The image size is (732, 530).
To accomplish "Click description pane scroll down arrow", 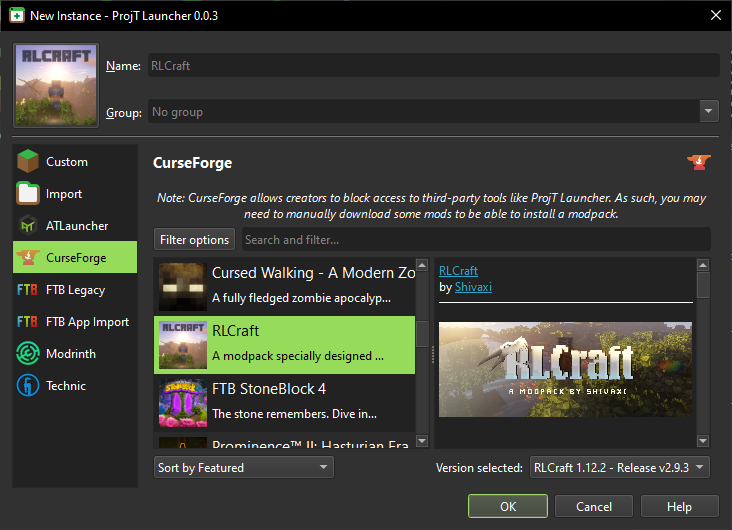I will (x=703, y=441).
